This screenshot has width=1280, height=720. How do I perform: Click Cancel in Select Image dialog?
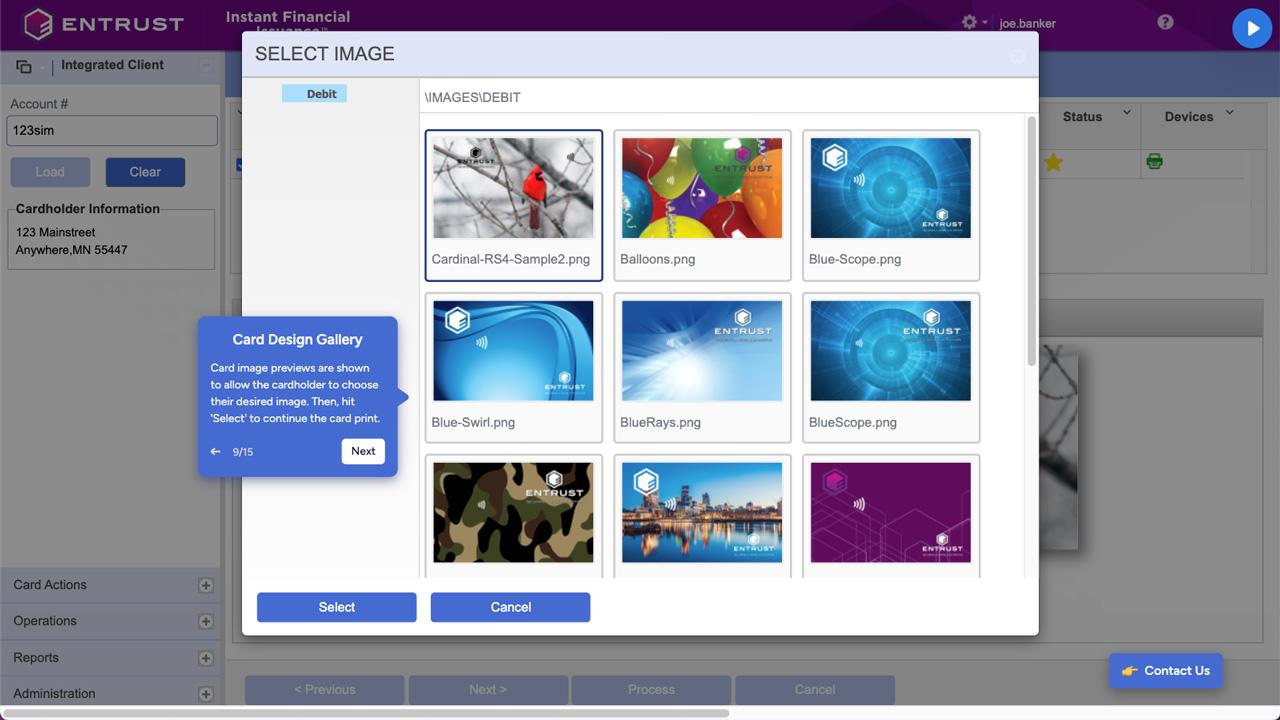click(510, 607)
